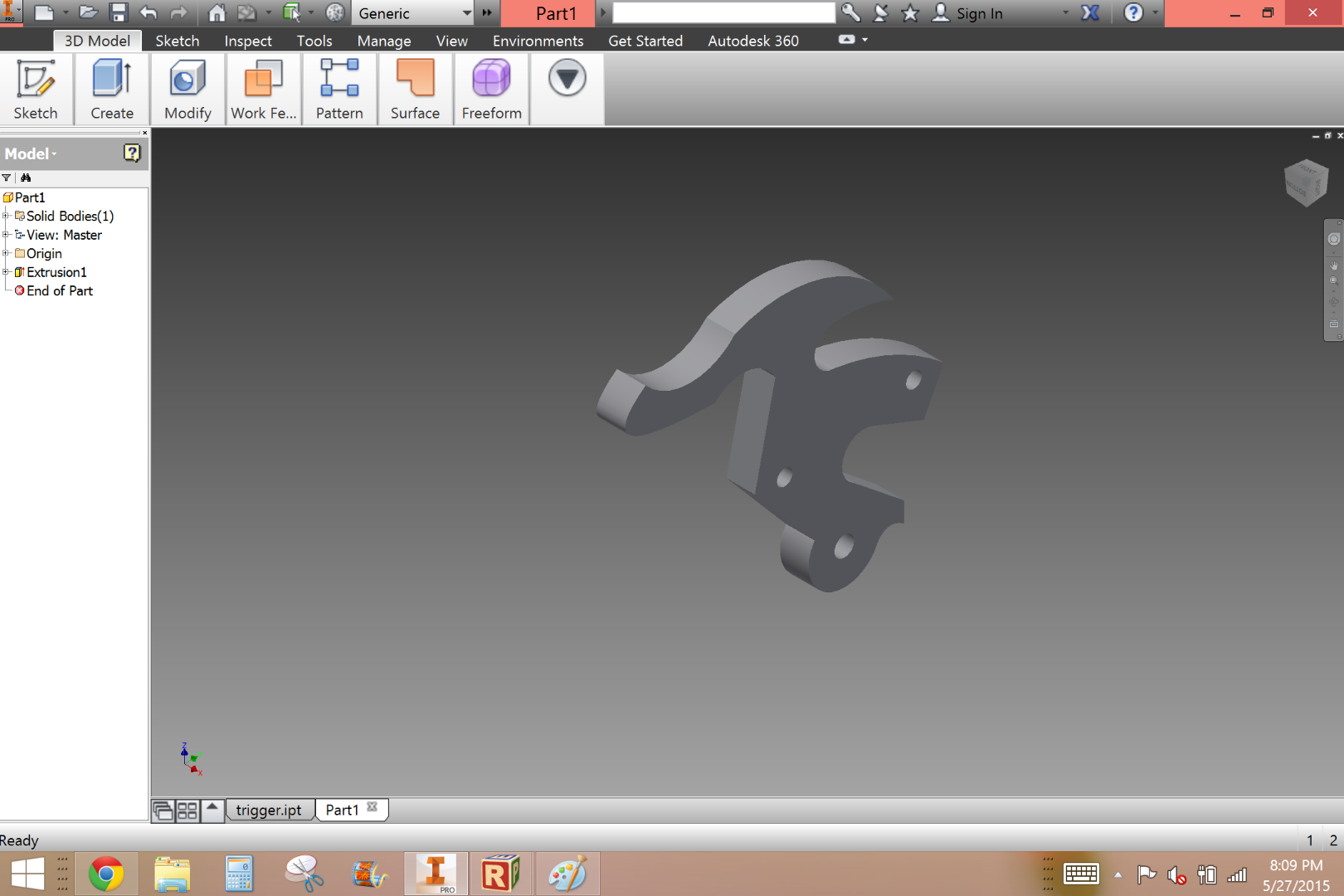Click the browser Find binoculars icon
This screenshot has width=1344, height=896.
coord(26,178)
